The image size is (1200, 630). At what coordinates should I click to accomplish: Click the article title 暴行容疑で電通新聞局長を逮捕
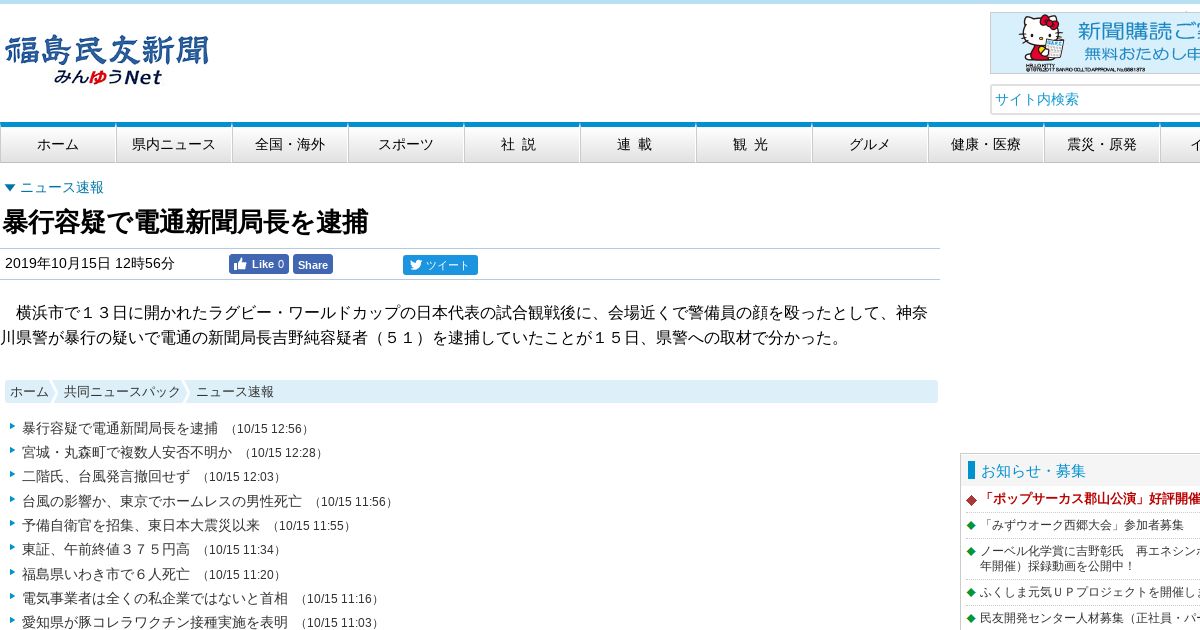tap(185, 222)
